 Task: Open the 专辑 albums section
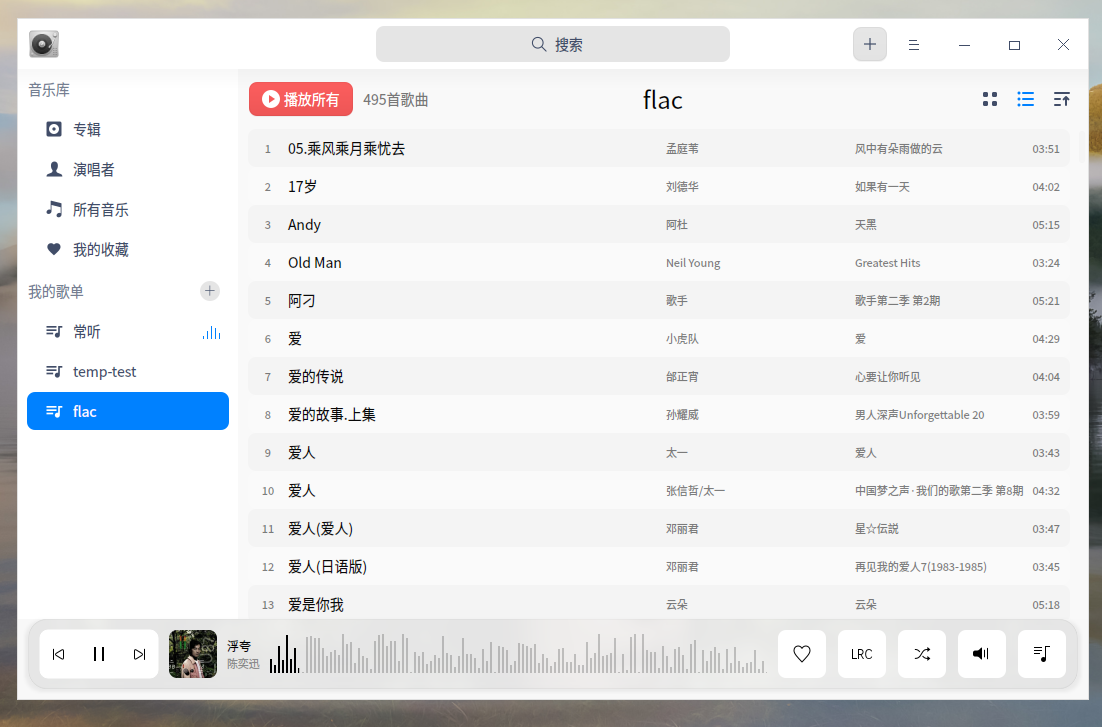click(x=85, y=129)
